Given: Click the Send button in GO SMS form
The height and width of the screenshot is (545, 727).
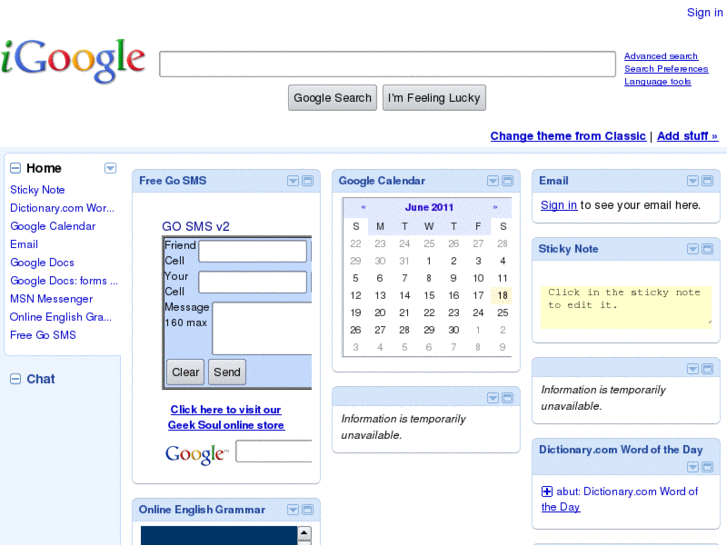Looking at the screenshot, I should point(227,372).
